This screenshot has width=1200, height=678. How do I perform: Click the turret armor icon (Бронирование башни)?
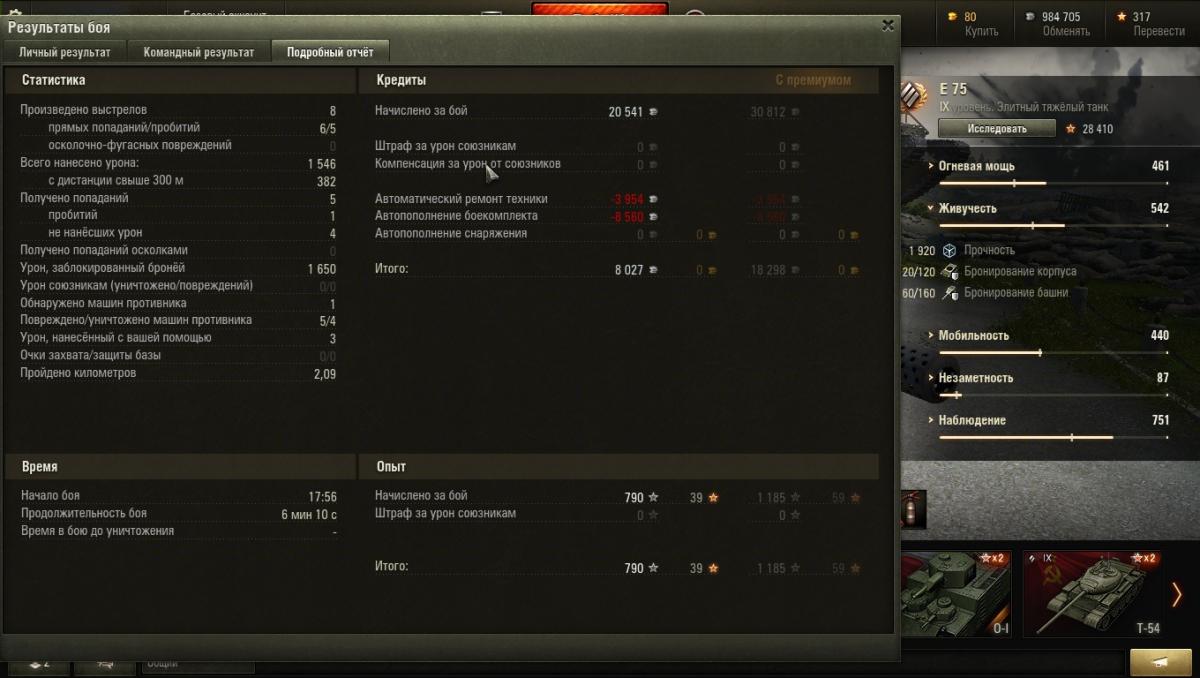click(950, 293)
